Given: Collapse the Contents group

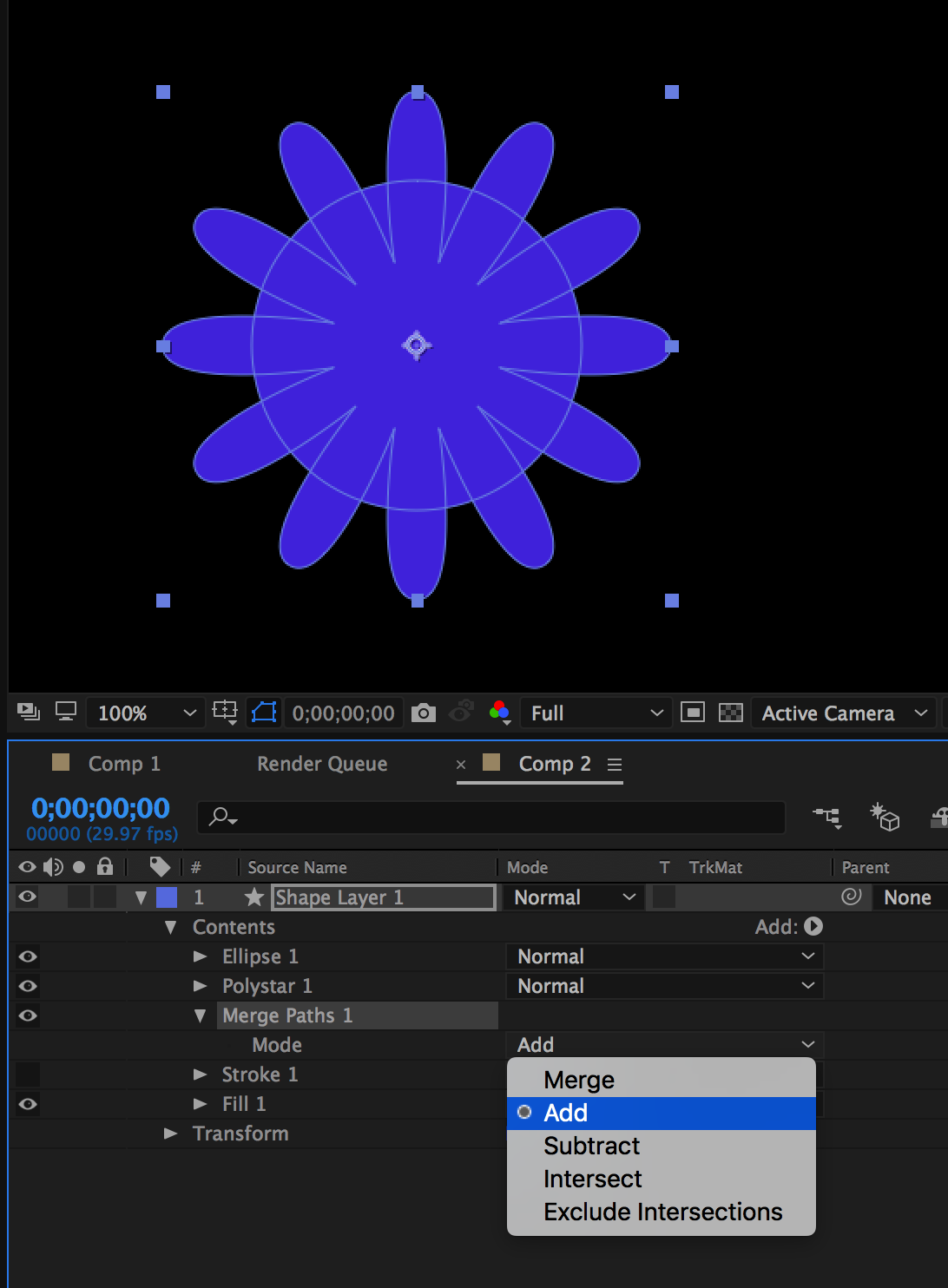Looking at the screenshot, I should [170, 927].
